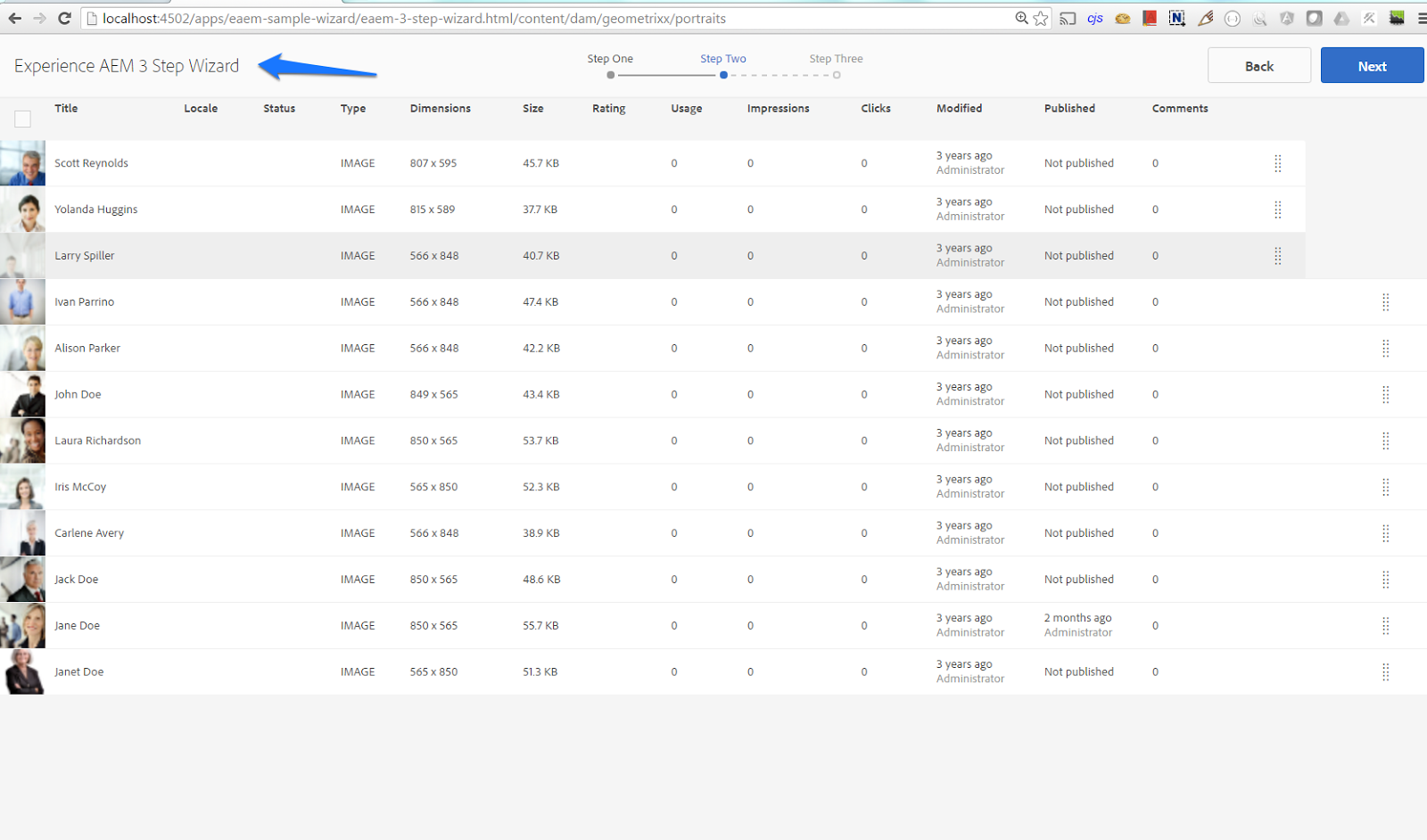Click the Next button
This screenshot has height=840, width=1427.
click(x=1372, y=65)
